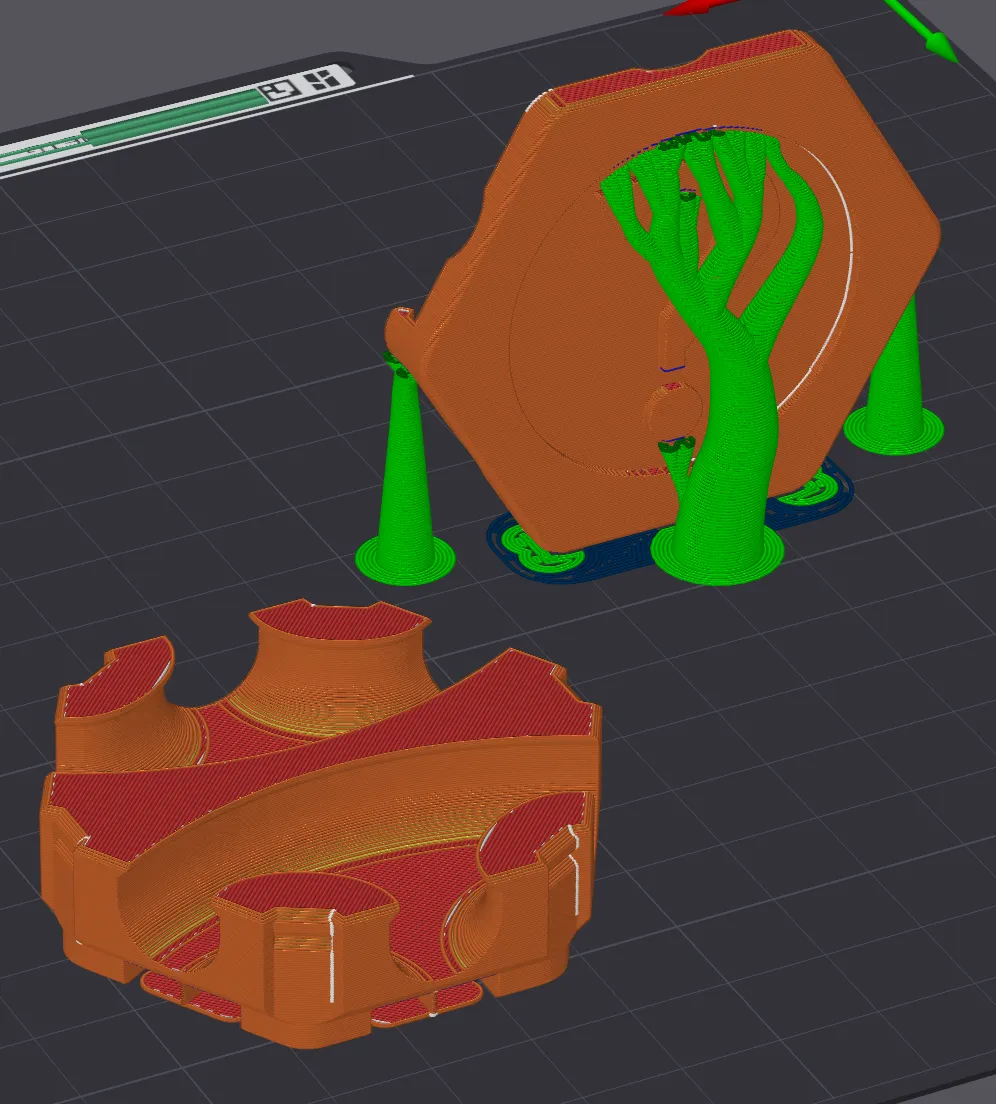Select the flat orange model in foreground
This screenshot has width=996, height=1104.
pyautogui.click(x=320, y=824)
